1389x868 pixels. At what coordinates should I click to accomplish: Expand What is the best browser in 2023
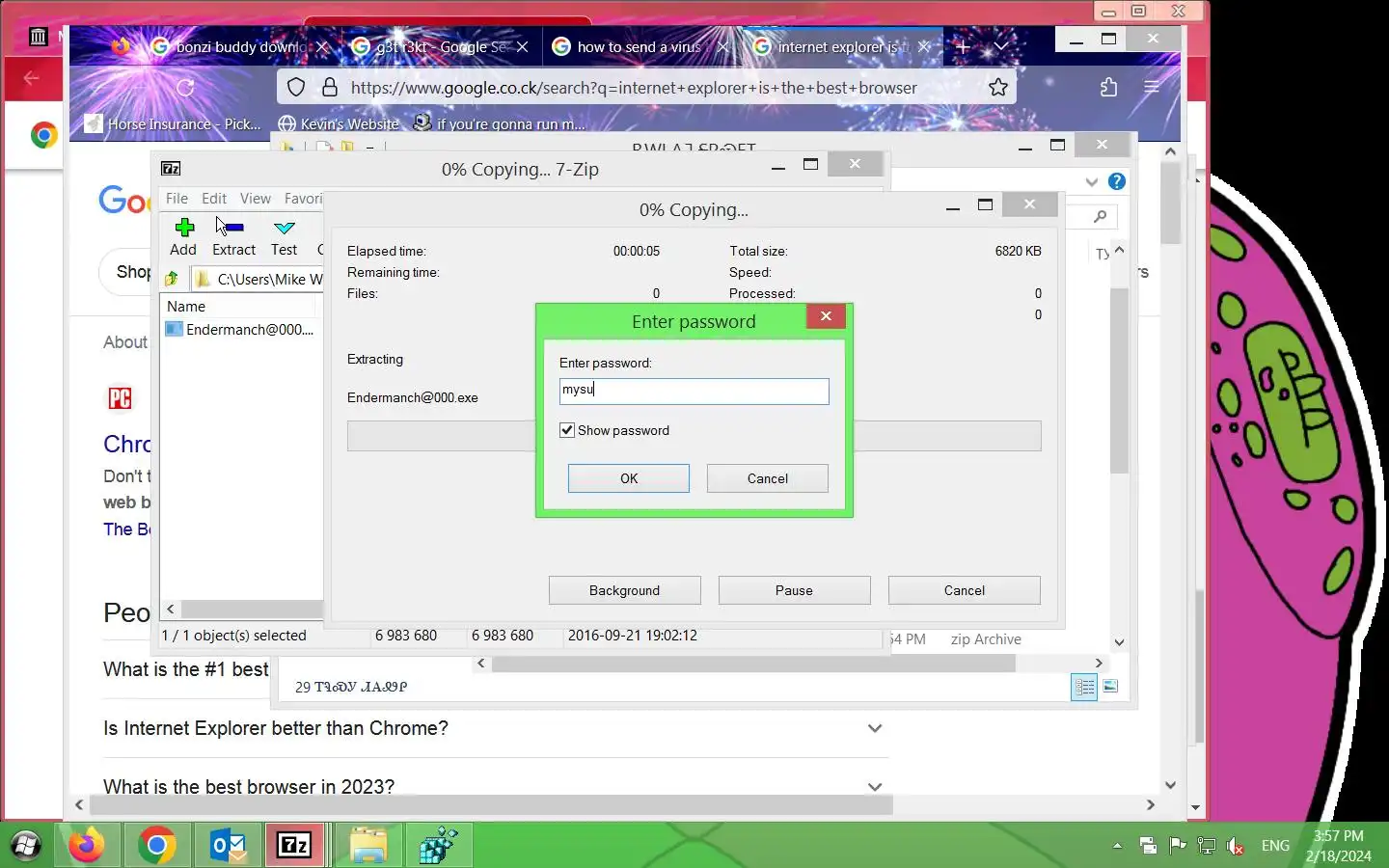(875, 787)
